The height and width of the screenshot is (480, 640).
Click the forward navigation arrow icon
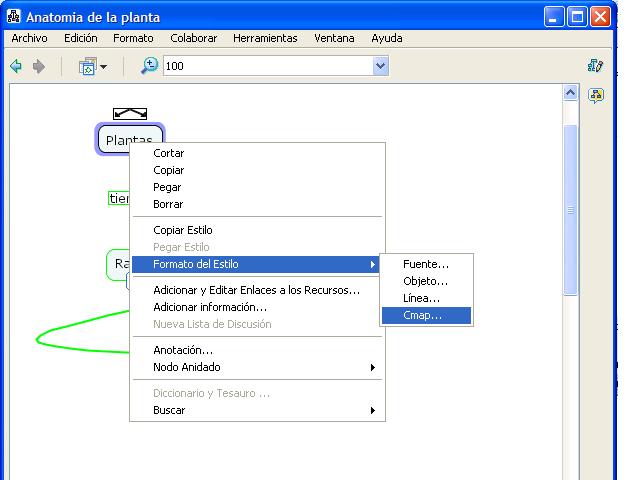(x=39, y=66)
